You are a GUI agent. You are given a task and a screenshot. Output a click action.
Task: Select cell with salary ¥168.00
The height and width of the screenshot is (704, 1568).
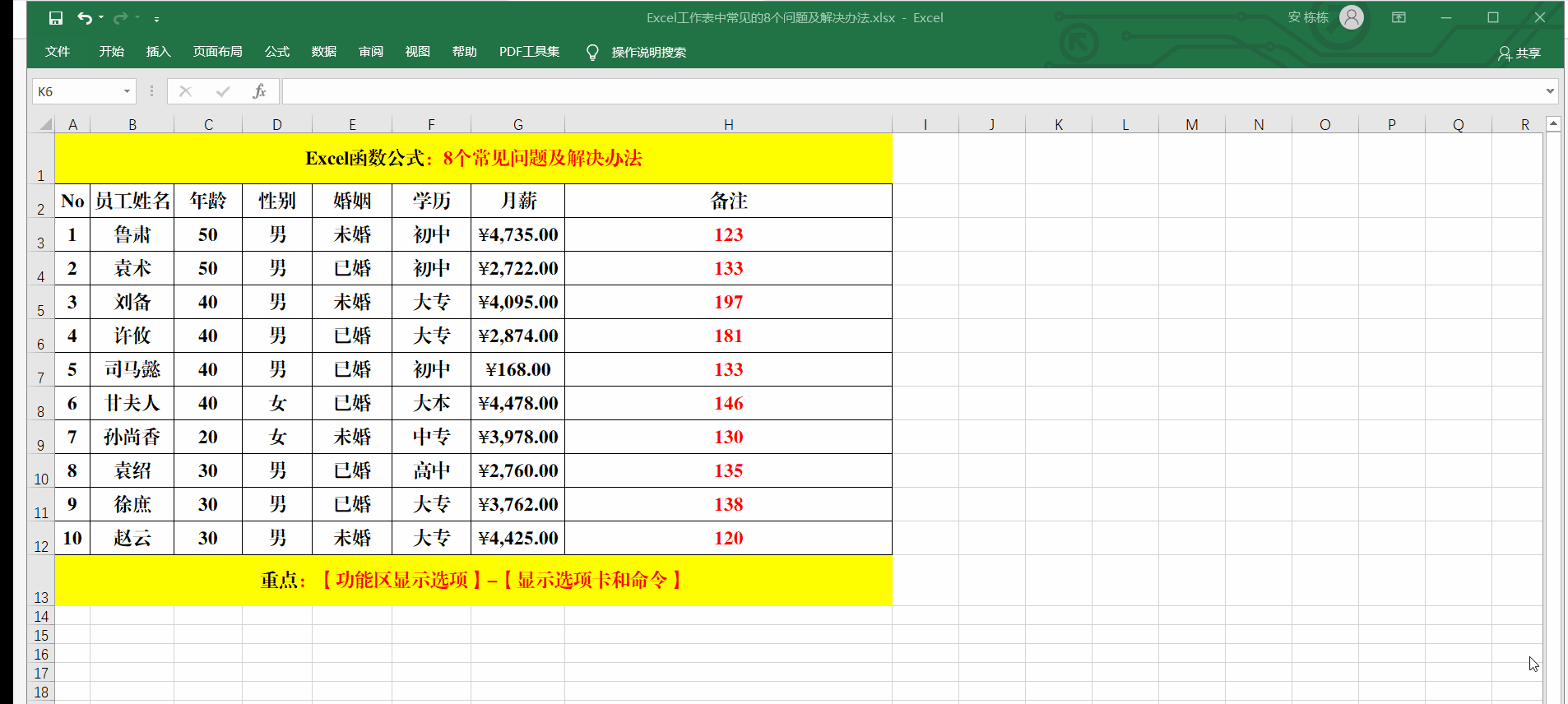pyautogui.click(x=518, y=369)
